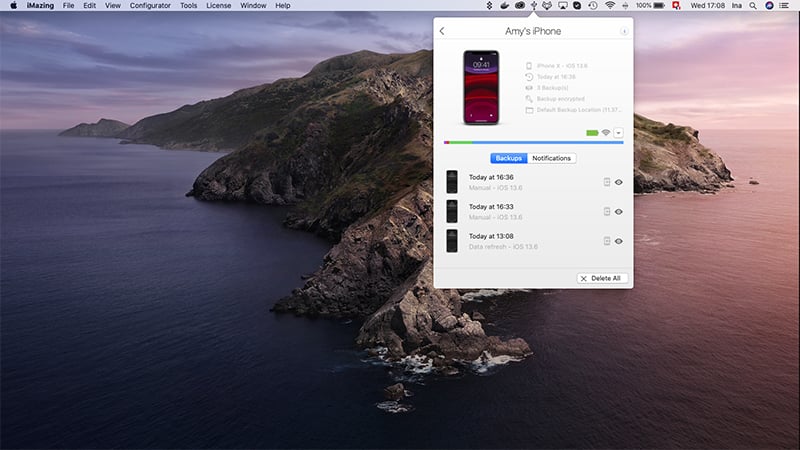This screenshot has height=450, width=800.
Task: Open Spotlight search magnifier icon
Action: click(x=753, y=6)
